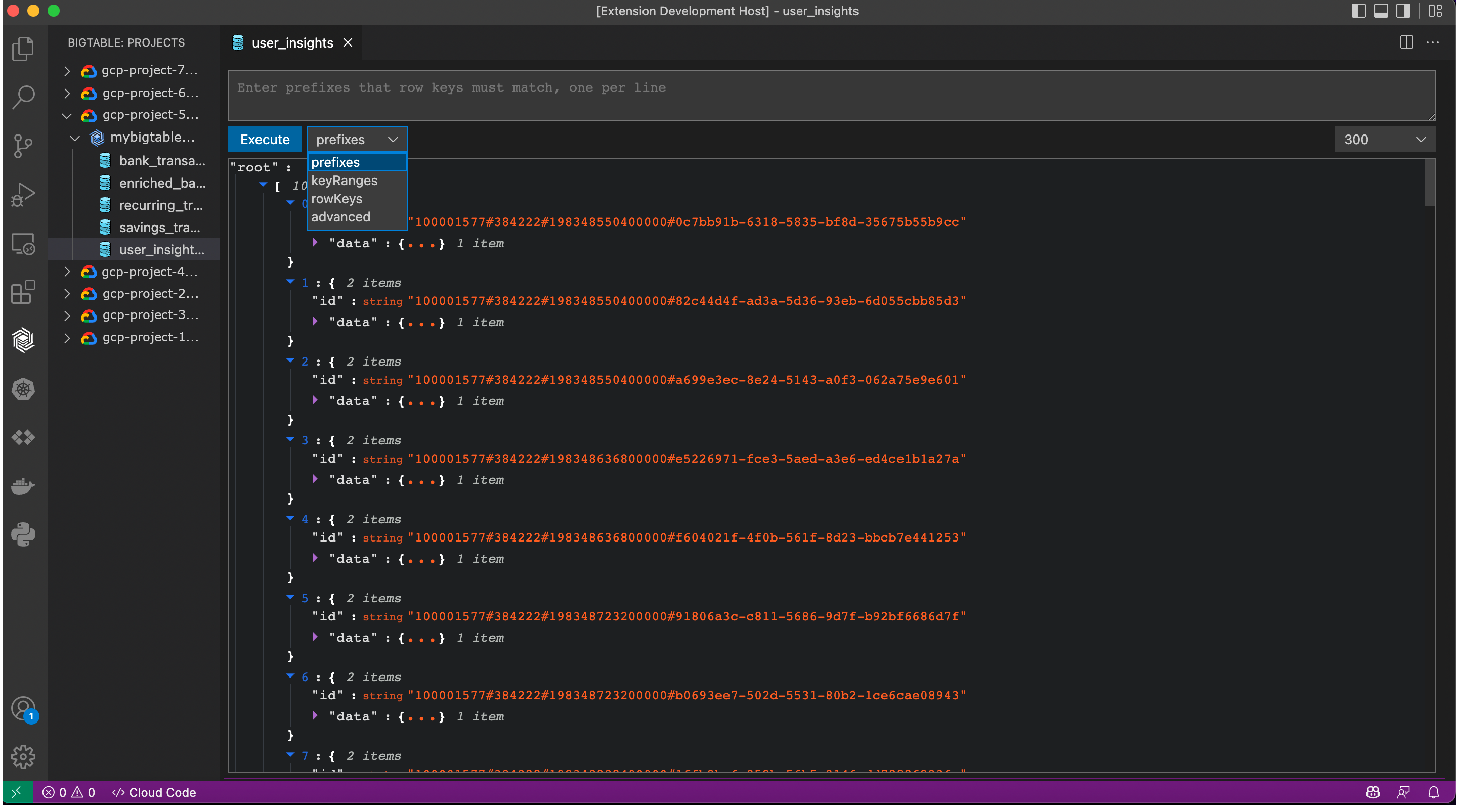Viewport: 1457px width, 812px height.
Task: Click the results vertical scrollbar thumb
Action: coord(1430,183)
